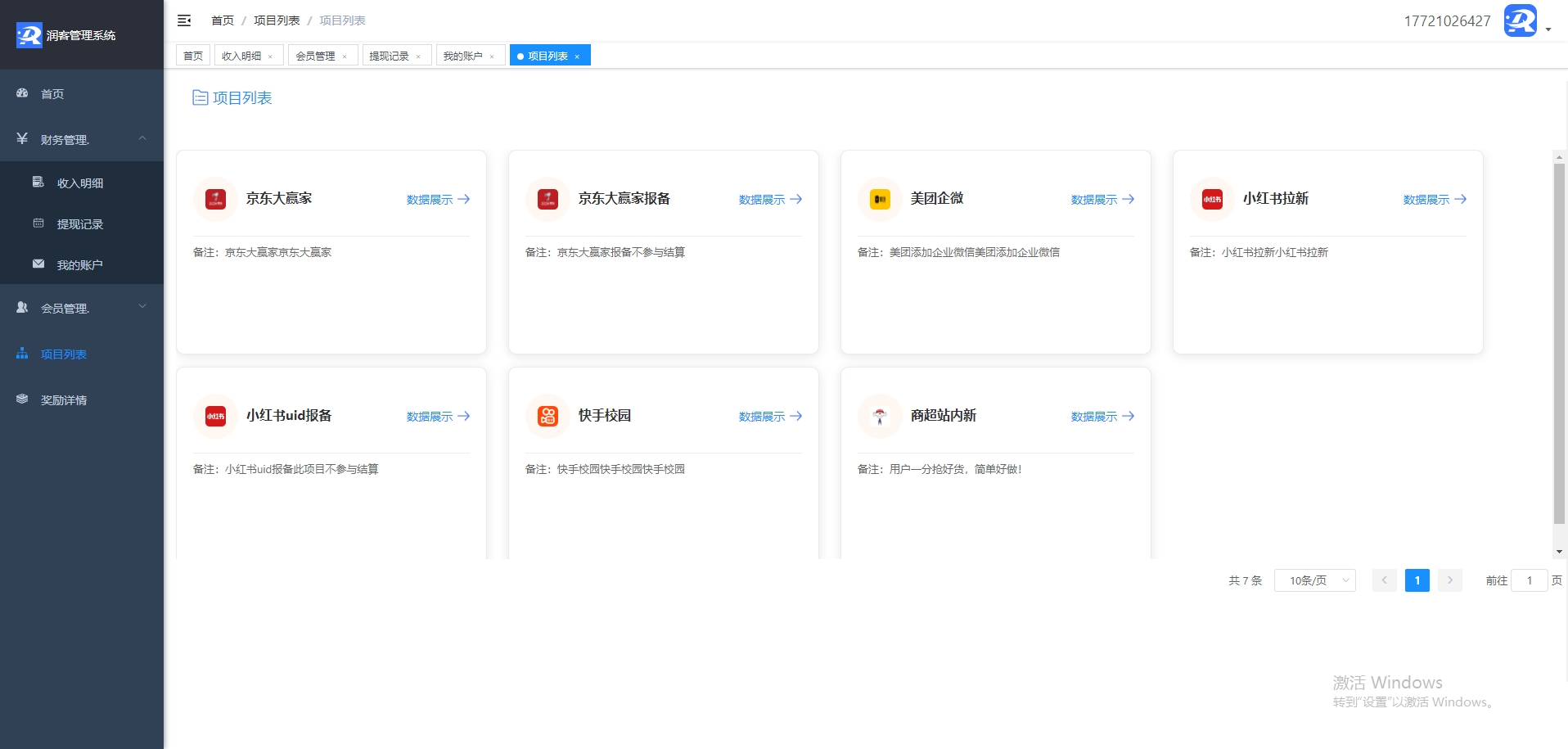Collapse the 财务管理 menu chevron
The height and width of the screenshot is (749, 1568).
tap(142, 138)
